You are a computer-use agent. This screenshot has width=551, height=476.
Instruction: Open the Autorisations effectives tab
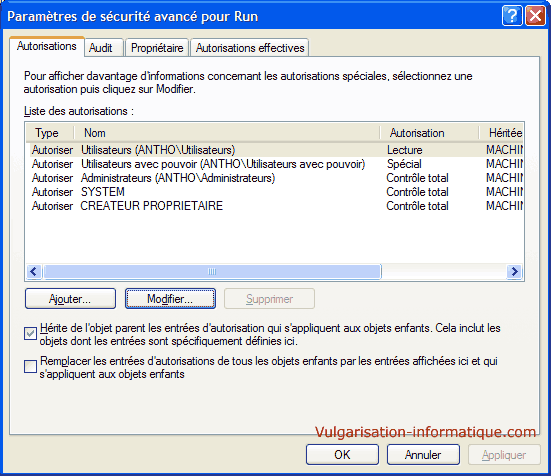click(x=250, y=48)
